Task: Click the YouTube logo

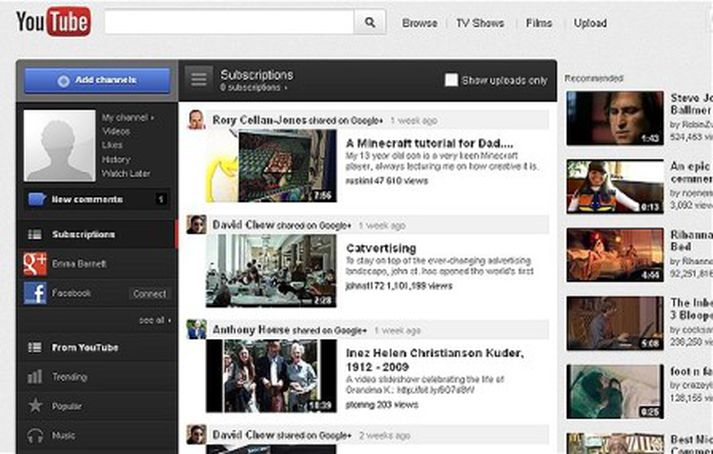Action: coord(53,21)
